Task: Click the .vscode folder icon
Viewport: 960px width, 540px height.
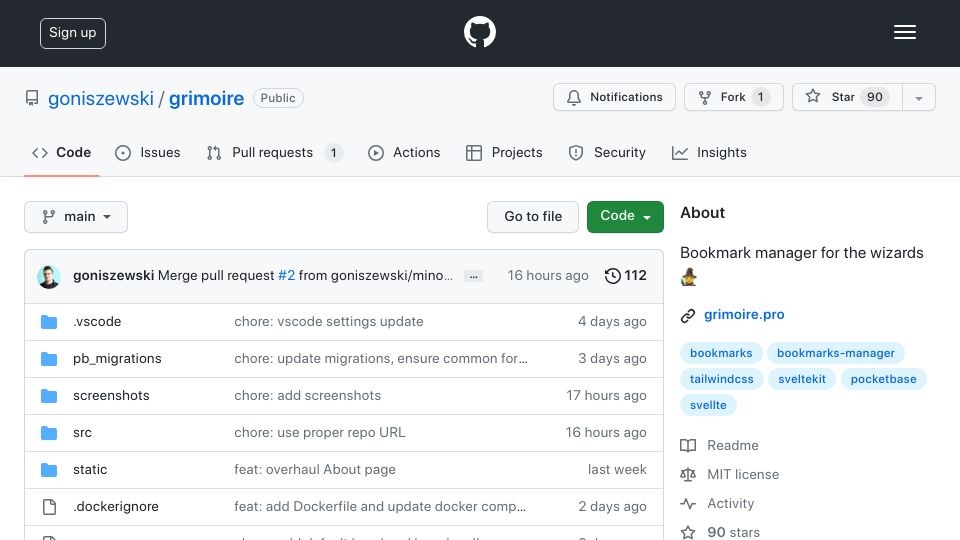Action: point(49,322)
